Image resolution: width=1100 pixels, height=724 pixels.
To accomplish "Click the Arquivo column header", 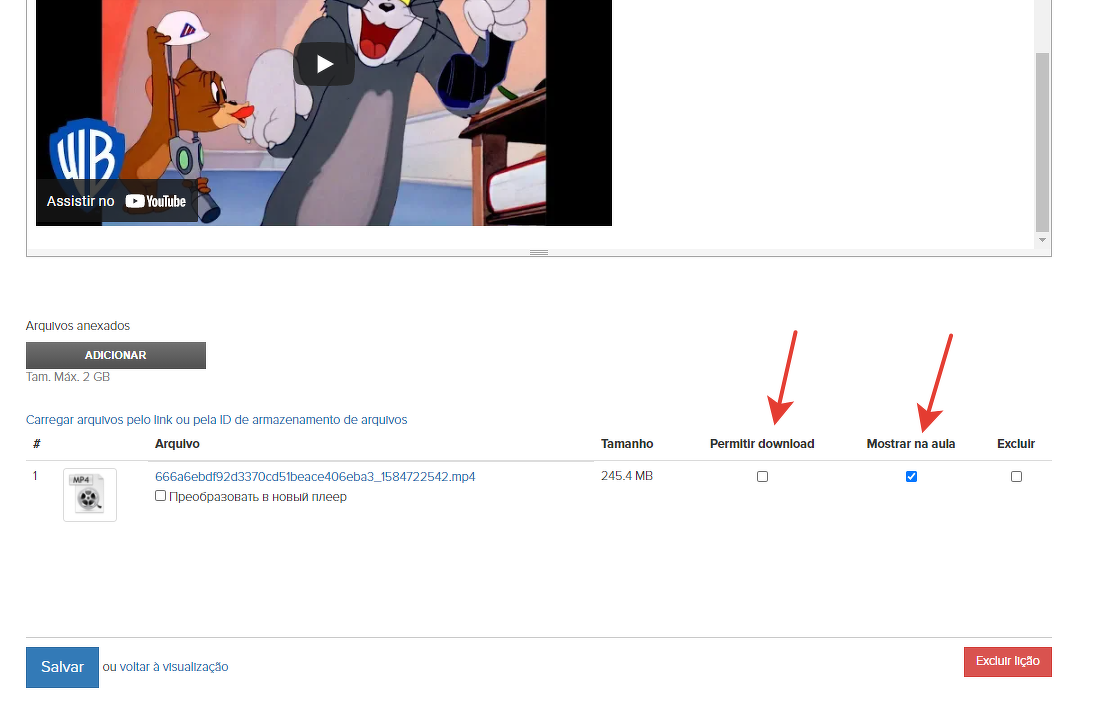I will (x=177, y=444).
